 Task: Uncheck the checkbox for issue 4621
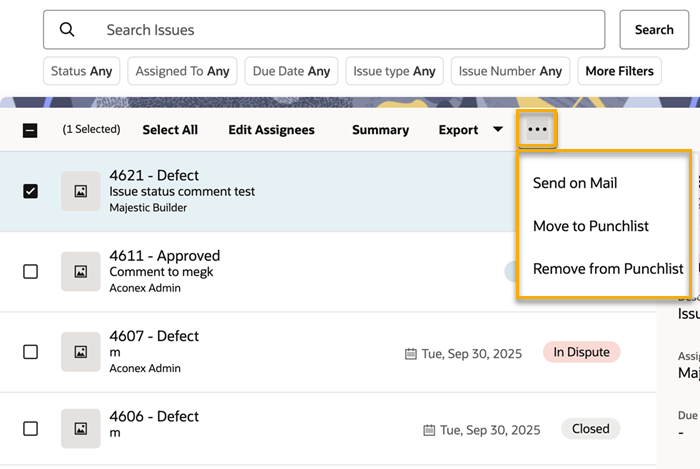click(30, 191)
